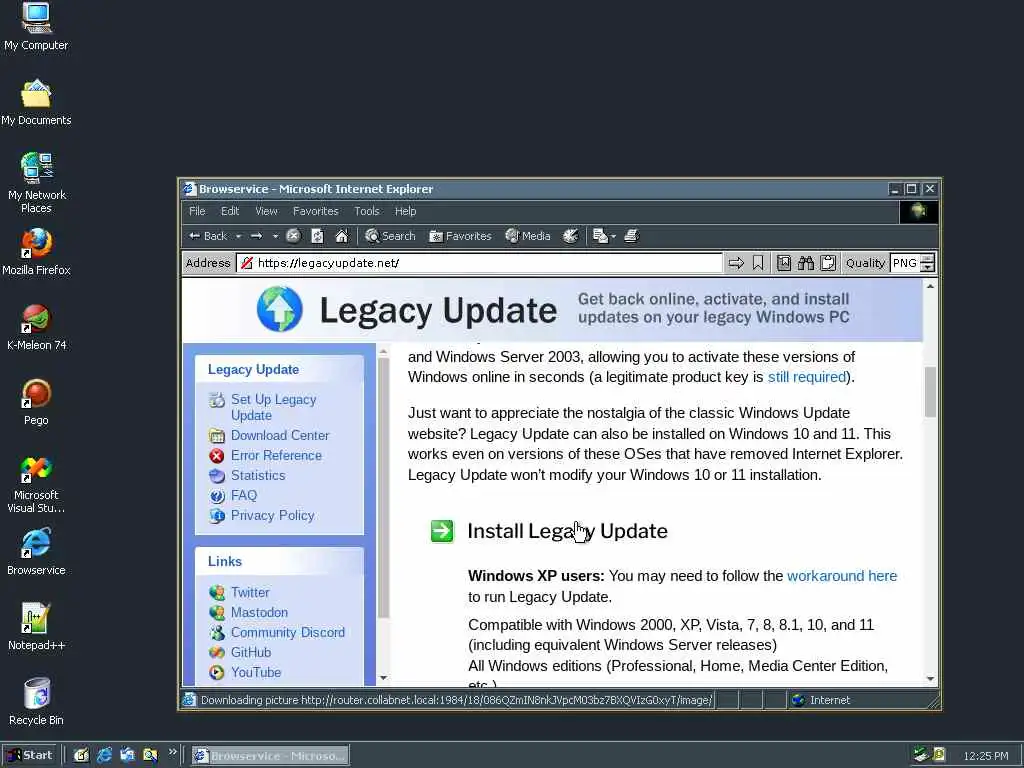Expand the Mail button dropdown arrow
The height and width of the screenshot is (768, 1024).
(x=613, y=236)
